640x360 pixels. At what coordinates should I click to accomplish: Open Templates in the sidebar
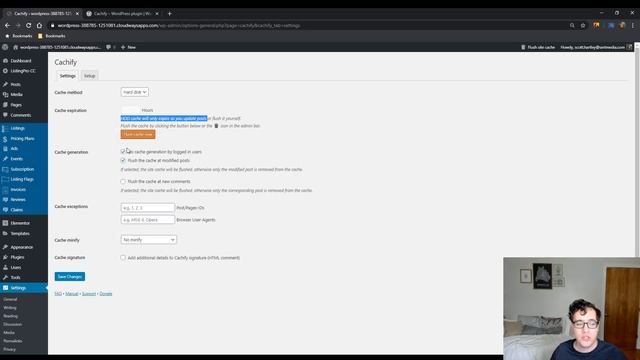tap(20, 233)
